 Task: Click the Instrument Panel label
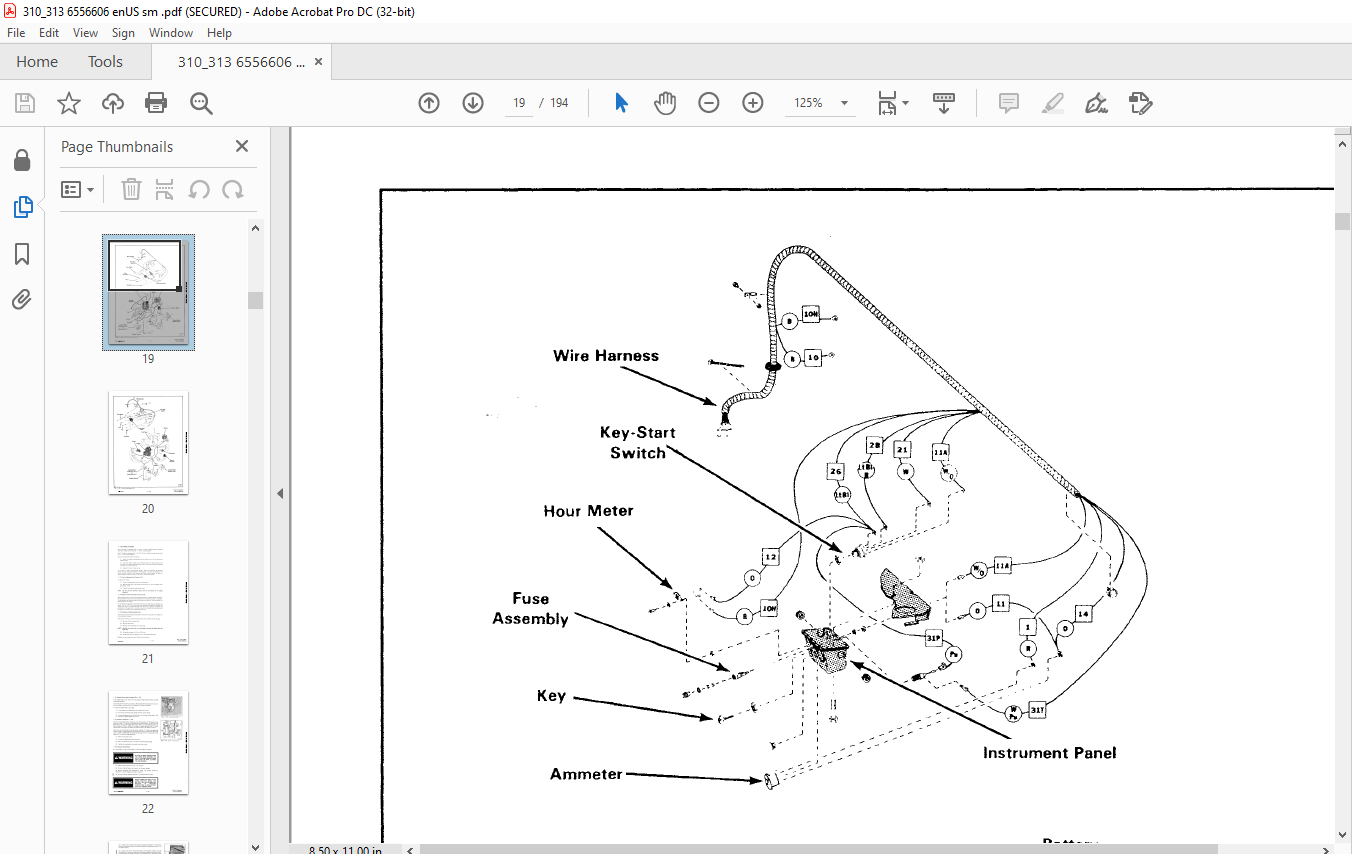(1049, 753)
